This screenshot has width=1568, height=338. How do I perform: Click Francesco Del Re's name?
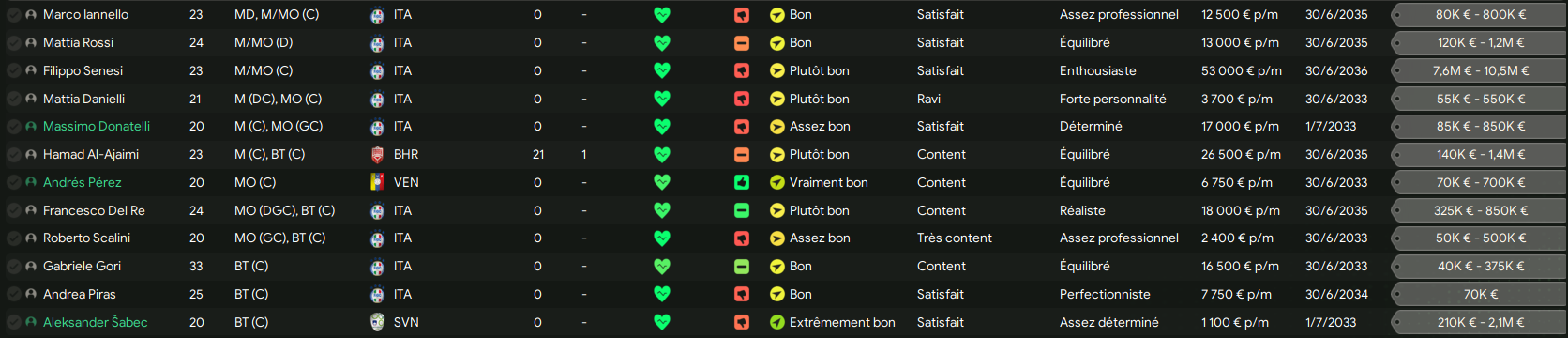pos(94,211)
